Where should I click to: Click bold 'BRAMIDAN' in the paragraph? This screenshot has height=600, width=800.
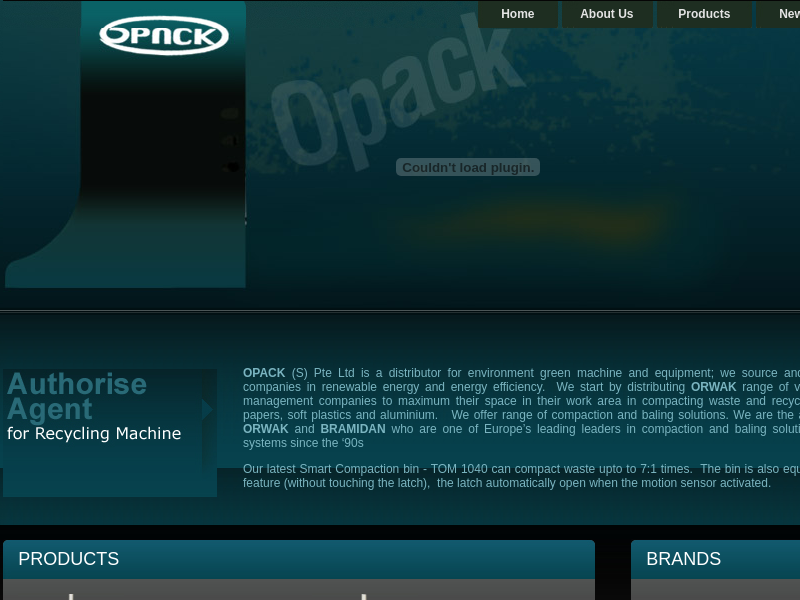(x=353, y=429)
